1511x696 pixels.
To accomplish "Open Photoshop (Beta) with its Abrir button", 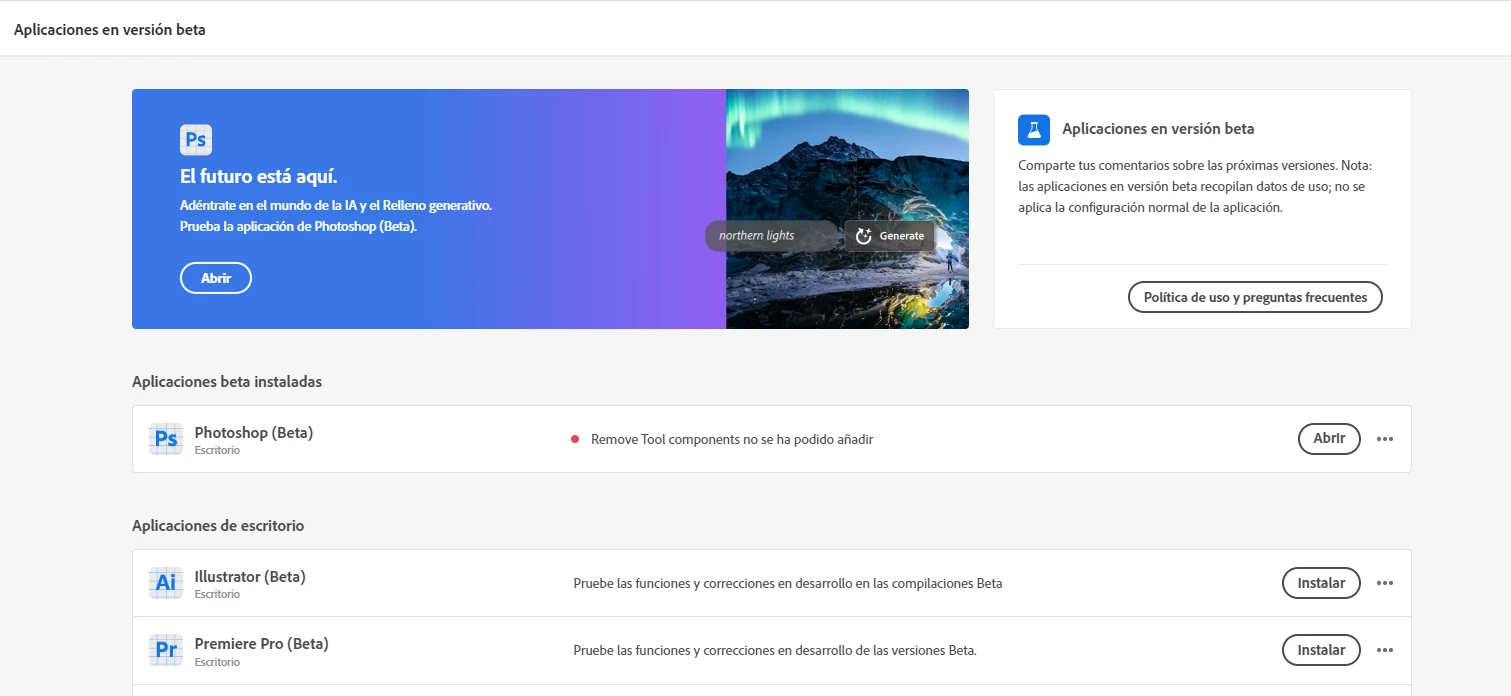I will click(1329, 439).
